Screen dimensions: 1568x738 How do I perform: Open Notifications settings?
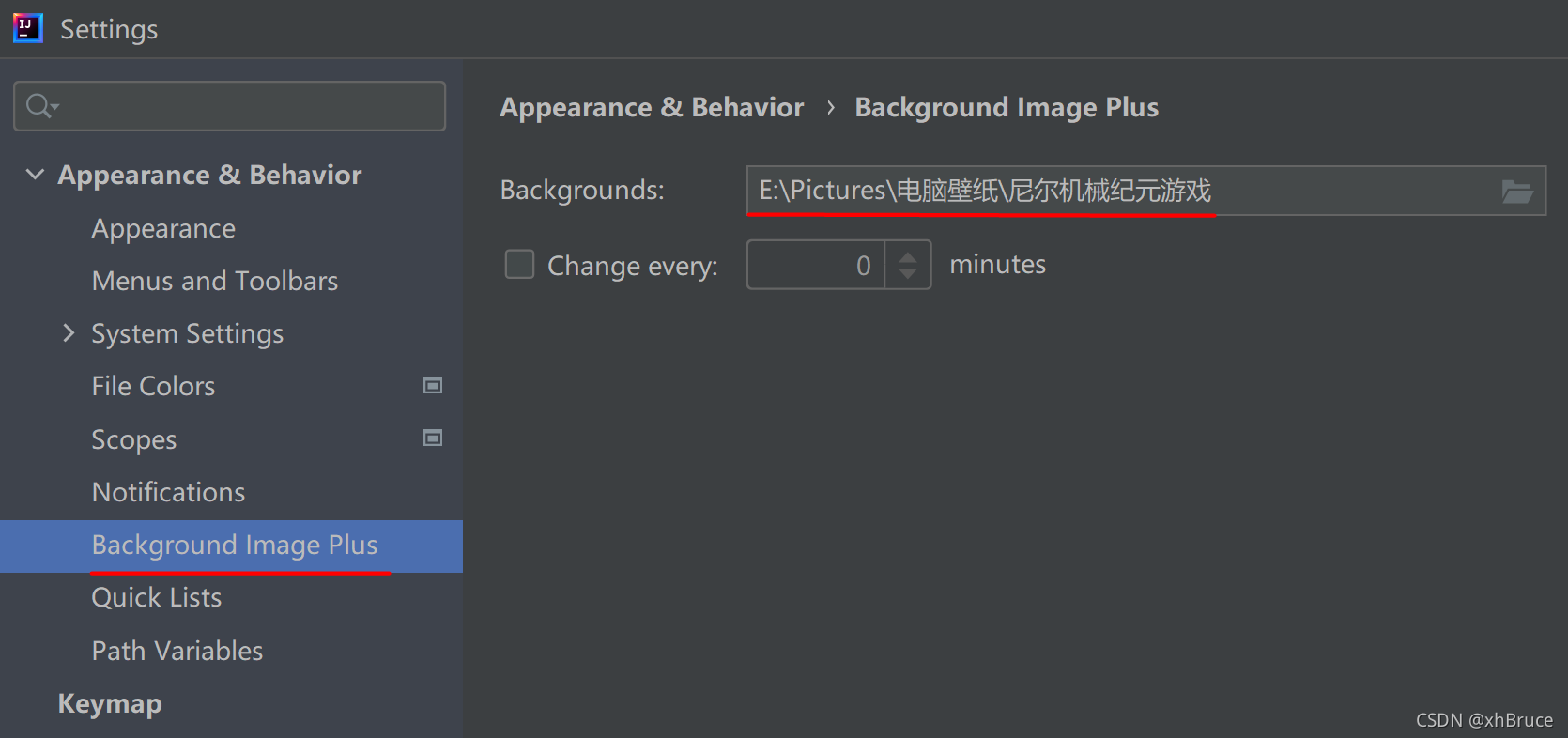[x=168, y=491]
